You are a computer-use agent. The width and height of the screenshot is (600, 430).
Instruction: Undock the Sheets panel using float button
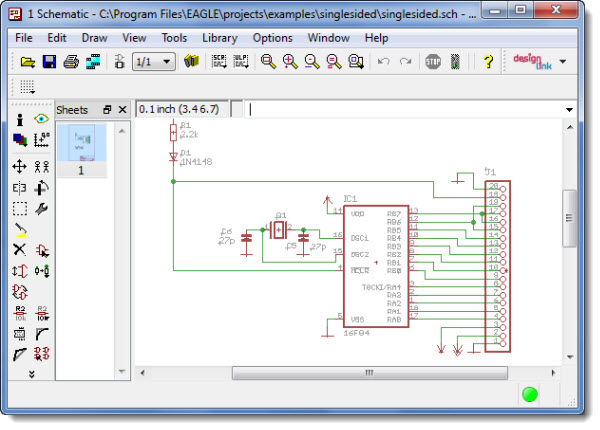click(x=107, y=109)
